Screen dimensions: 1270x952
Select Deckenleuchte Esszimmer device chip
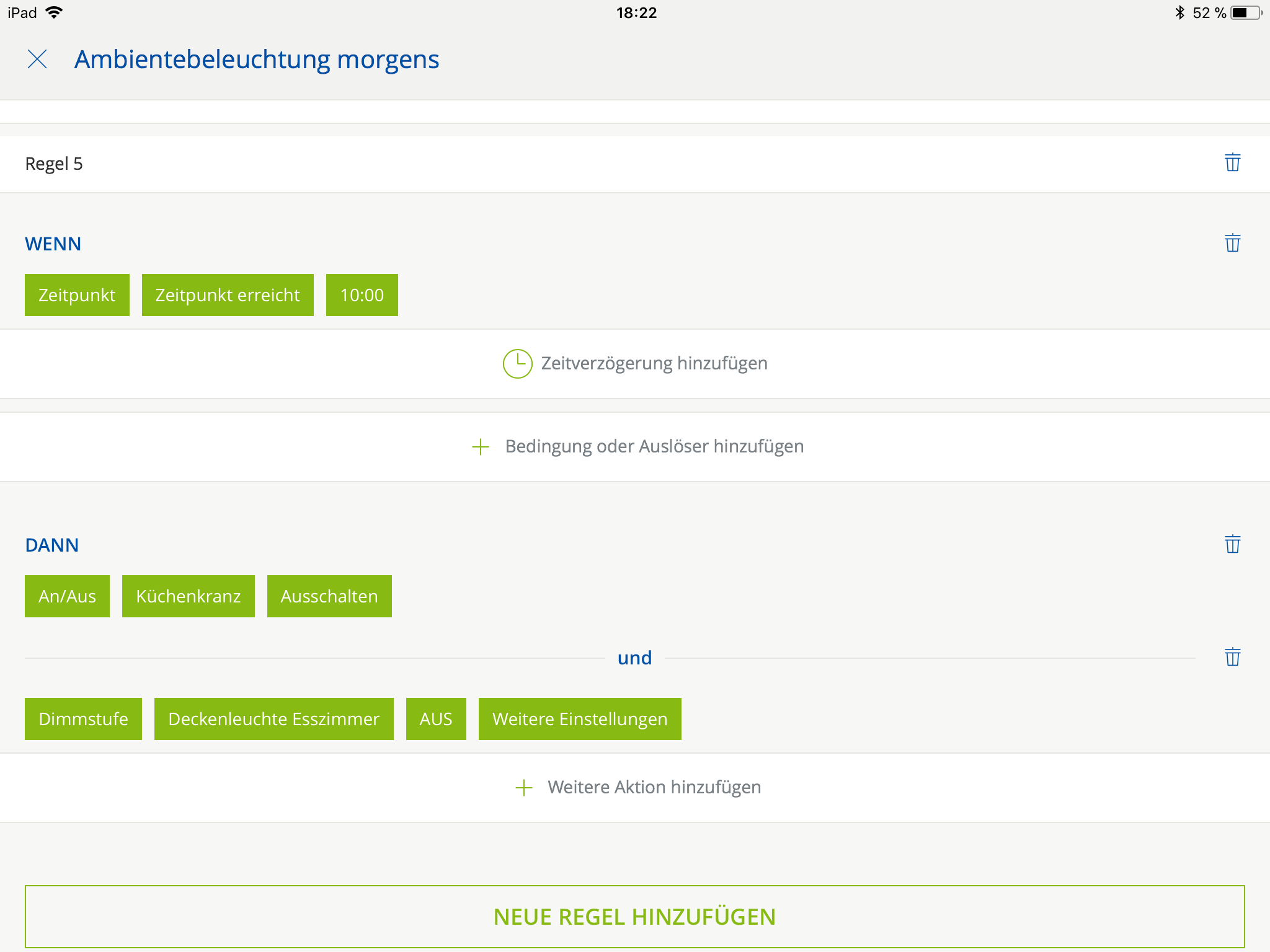273,719
